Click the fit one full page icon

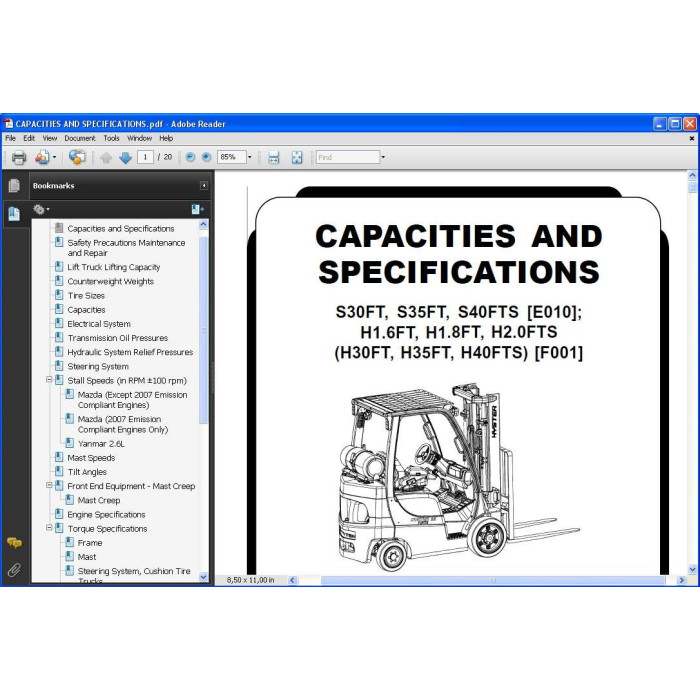click(296, 157)
